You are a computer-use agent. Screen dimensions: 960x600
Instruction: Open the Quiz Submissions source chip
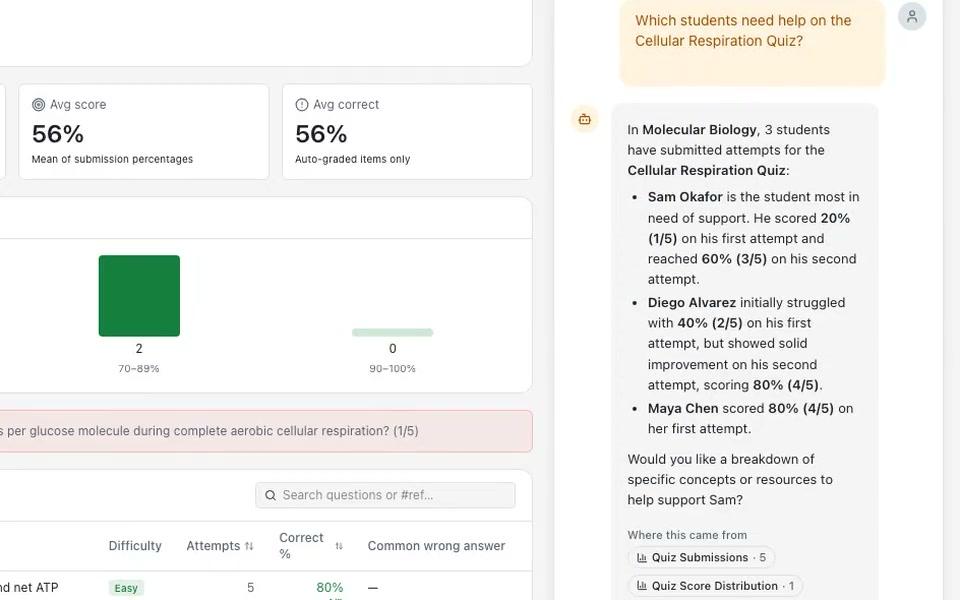tap(701, 558)
